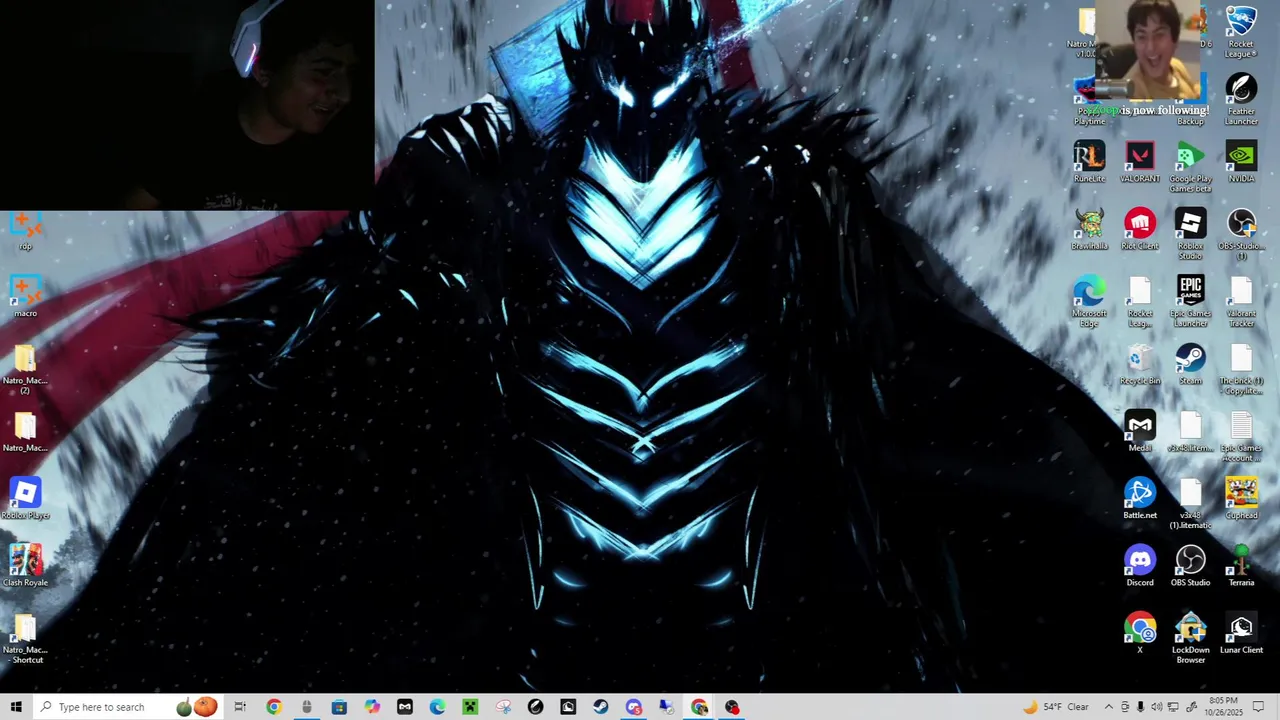
Task: Select the Microsoft Edge desktop shortcut
Action: [x=1089, y=300]
